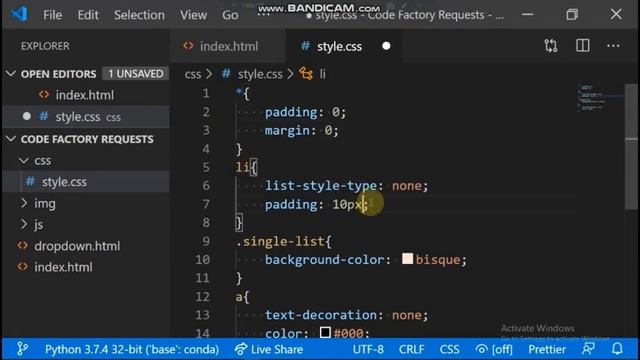Collapse the css folder
Screen dimensions: 640x360
(x=24, y=160)
